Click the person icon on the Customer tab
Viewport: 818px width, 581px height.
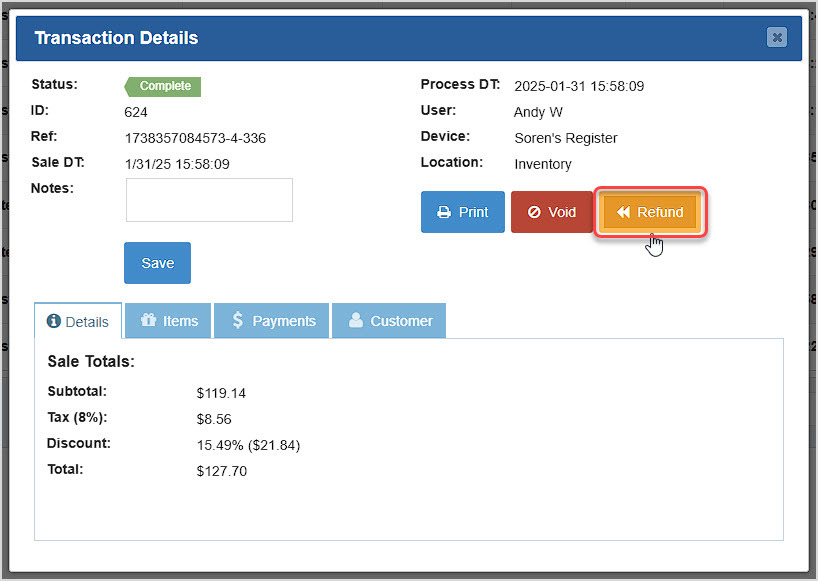click(x=357, y=320)
